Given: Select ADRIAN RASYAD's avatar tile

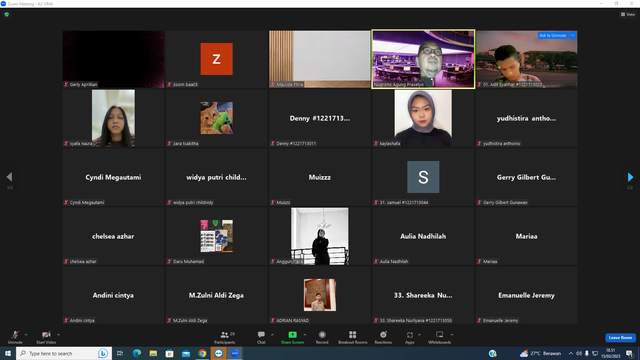Looking at the screenshot, I should click(320, 295).
